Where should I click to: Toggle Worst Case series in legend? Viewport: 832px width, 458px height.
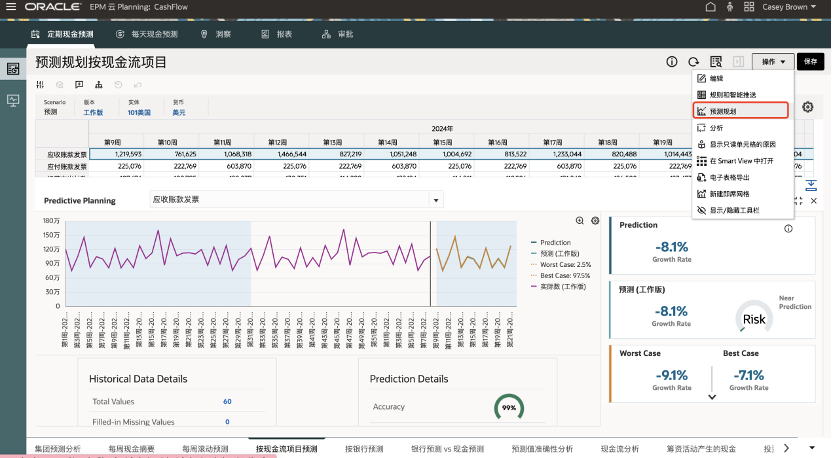pos(563,264)
